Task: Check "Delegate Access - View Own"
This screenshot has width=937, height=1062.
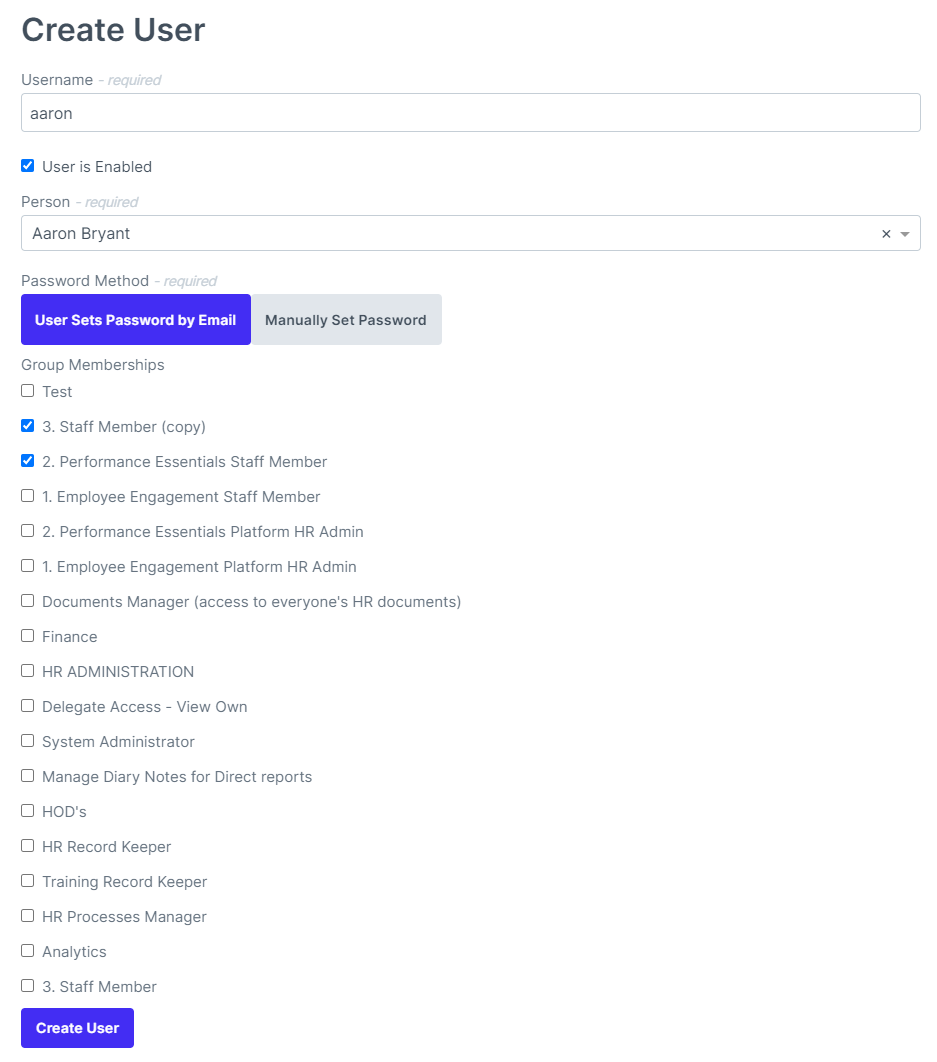Action: pos(27,705)
